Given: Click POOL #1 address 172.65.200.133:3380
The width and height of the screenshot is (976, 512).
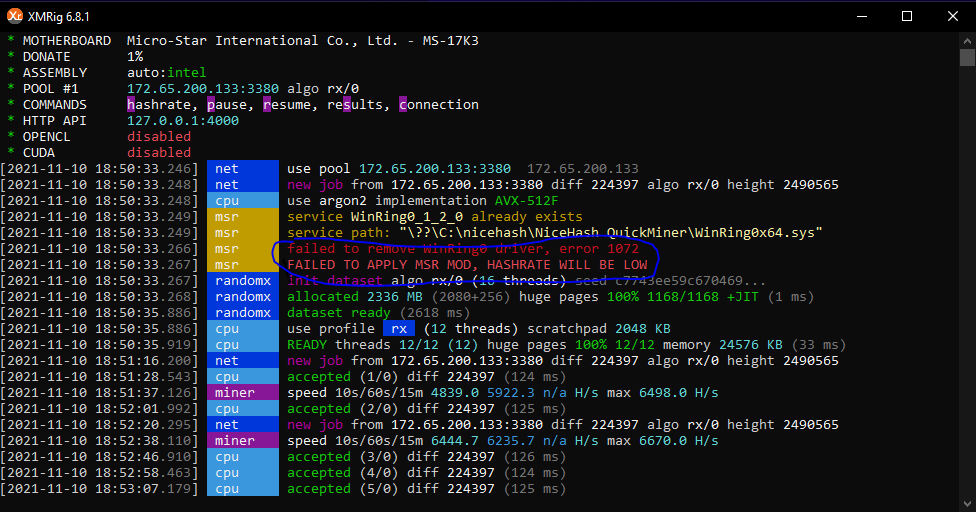Looking at the screenshot, I should tap(203, 88).
